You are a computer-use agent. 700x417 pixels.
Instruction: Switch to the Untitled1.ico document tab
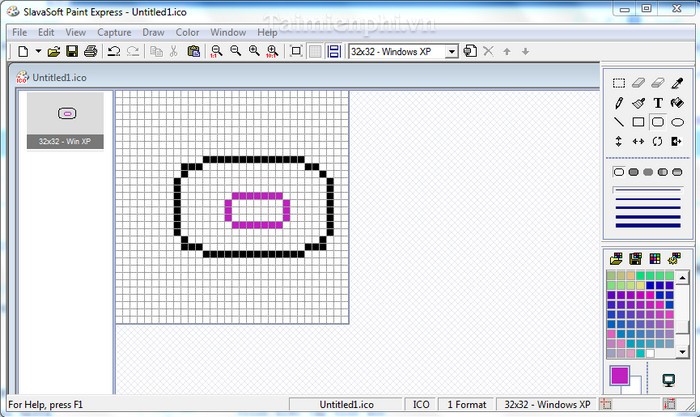pyautogui.click(x=55, y=76)
